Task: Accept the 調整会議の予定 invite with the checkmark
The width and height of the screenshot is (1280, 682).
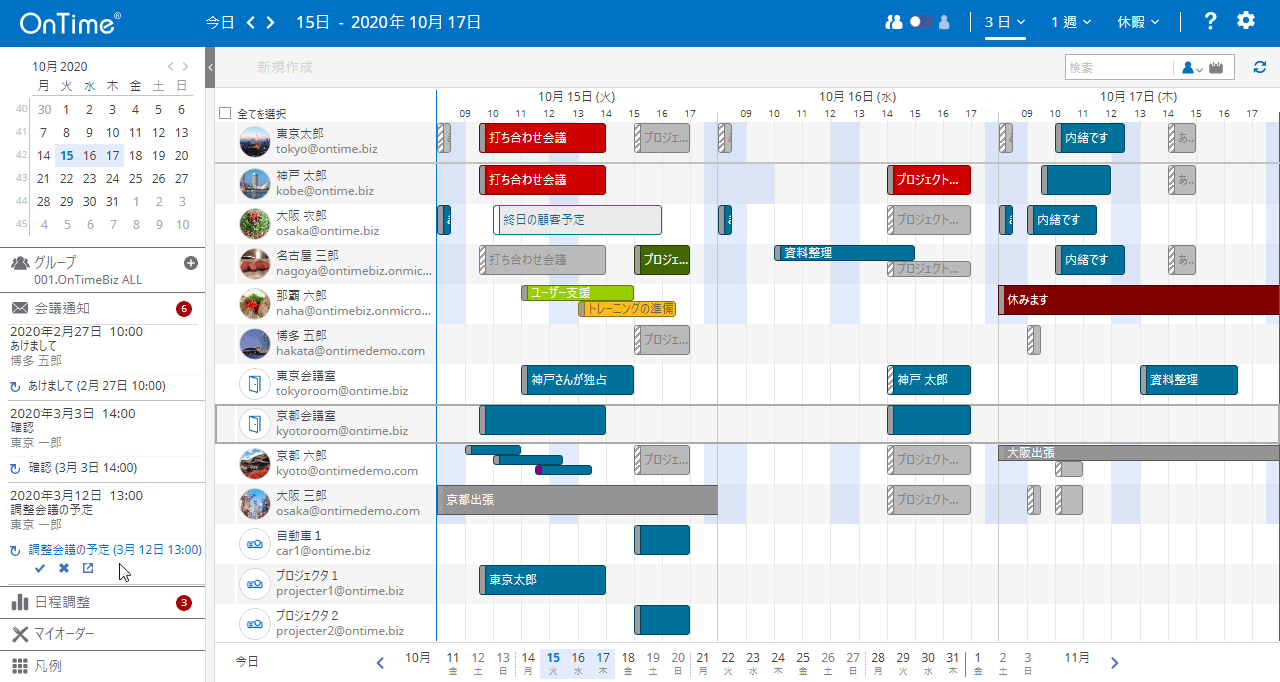Action: tap(40, 568)
